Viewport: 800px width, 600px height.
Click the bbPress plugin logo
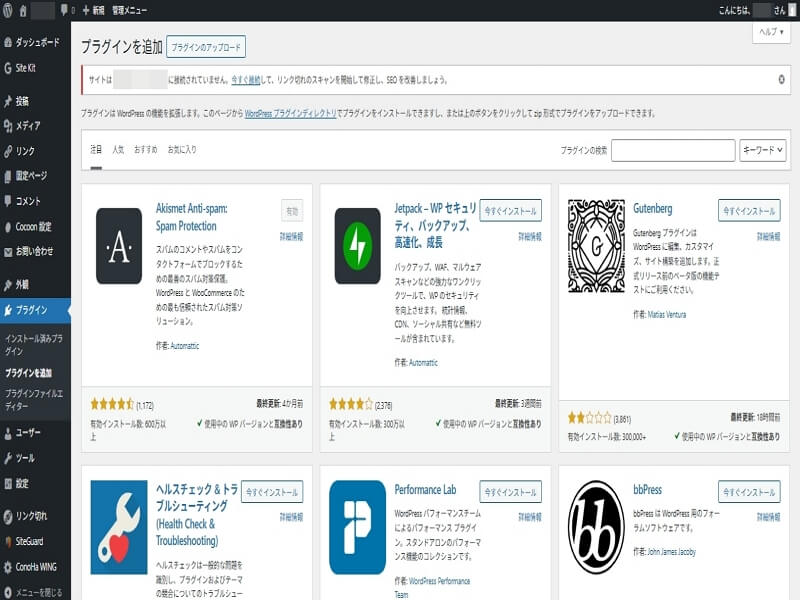pos(595,527)
